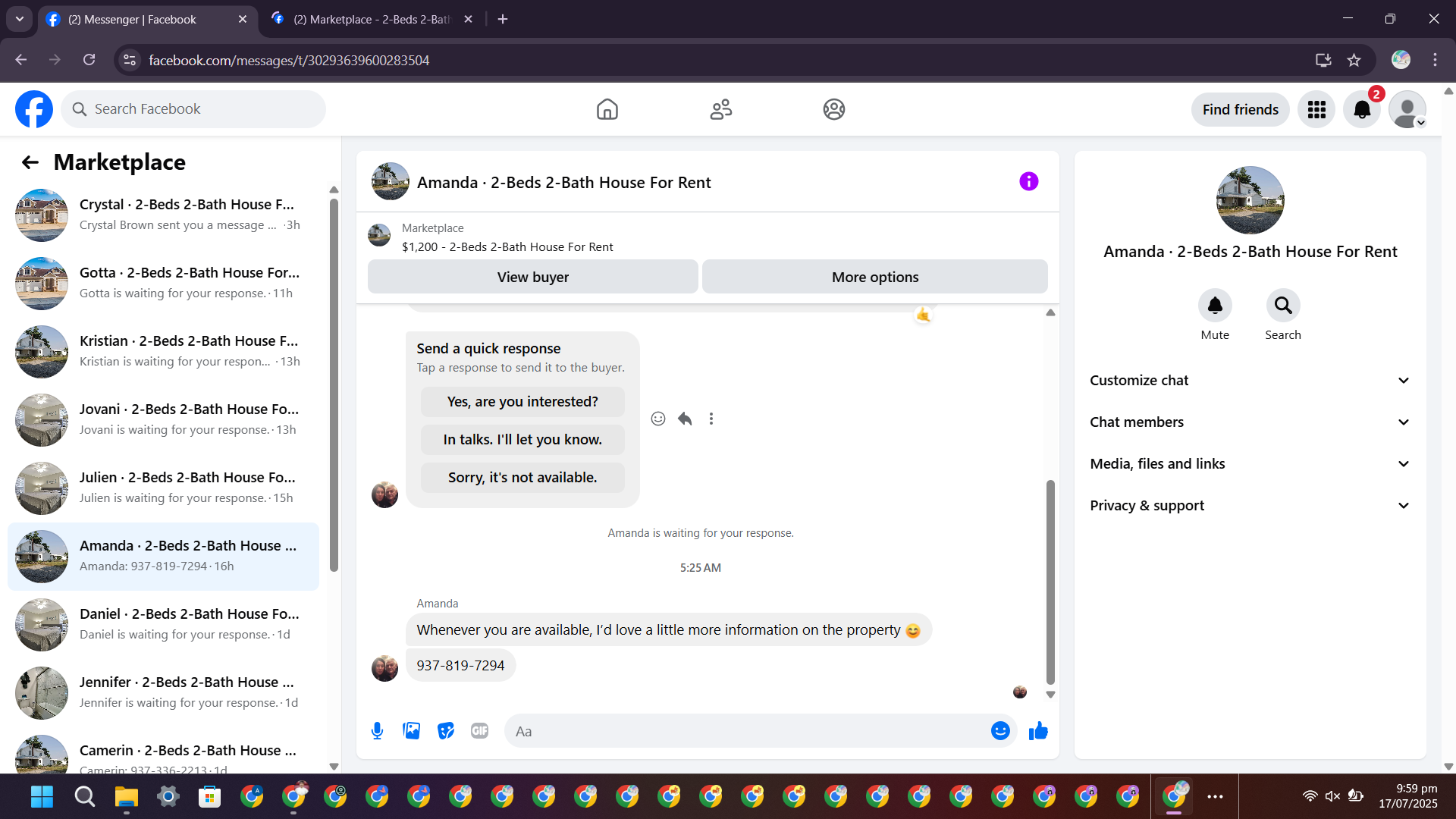This screenshot has width=1456, height=819.
Task: Open the account profile picture menu
Action: [1407, 110]
